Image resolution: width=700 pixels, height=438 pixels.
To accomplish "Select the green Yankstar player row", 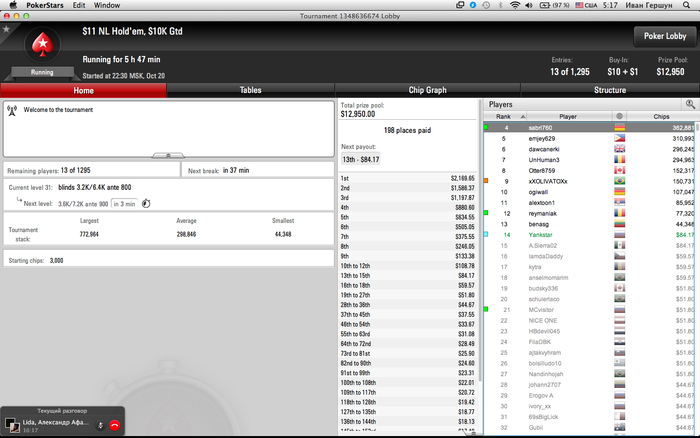I will pos(589,235).
